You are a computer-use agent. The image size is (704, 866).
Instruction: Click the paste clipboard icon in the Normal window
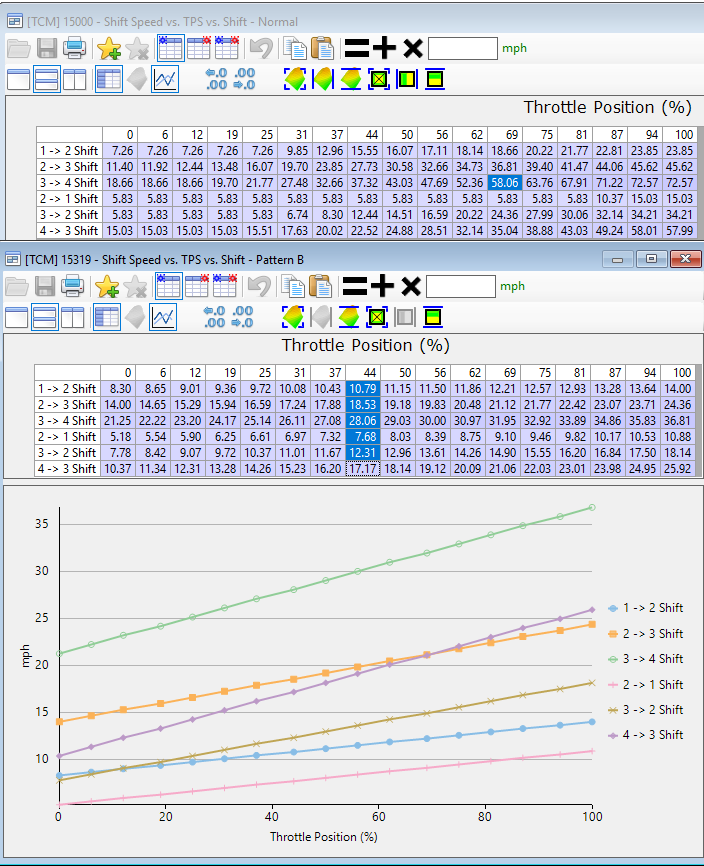click(x=322, y=49)
